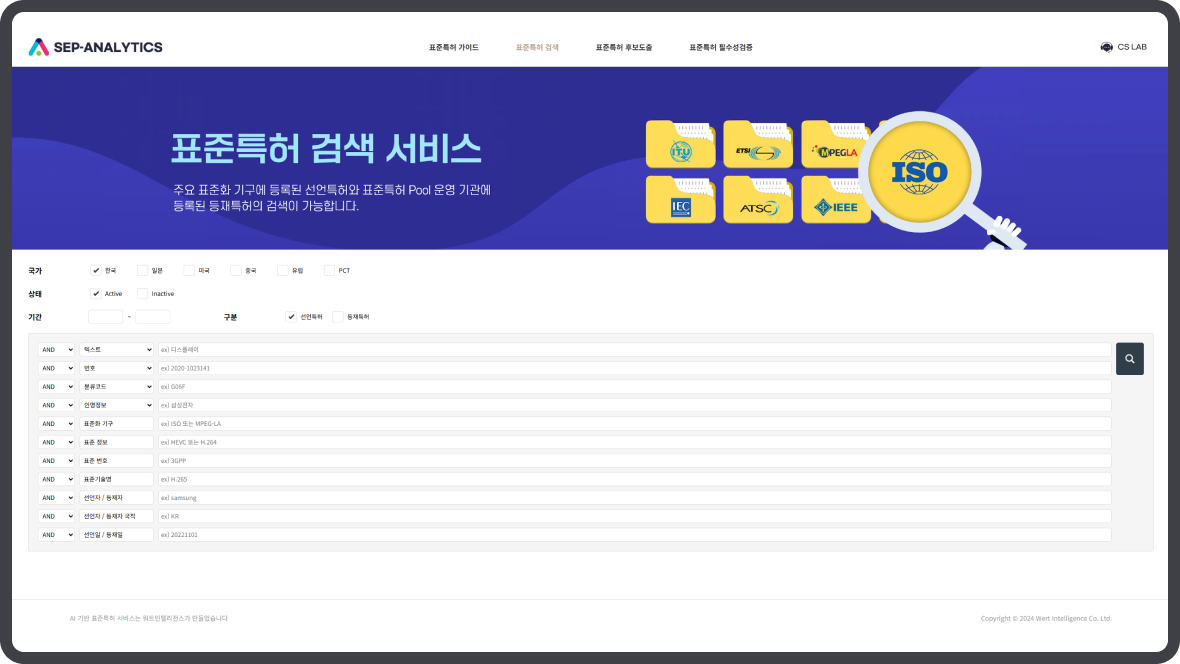
Task: Open the 표준특허 가이드 menu
Action: (454, 47)
